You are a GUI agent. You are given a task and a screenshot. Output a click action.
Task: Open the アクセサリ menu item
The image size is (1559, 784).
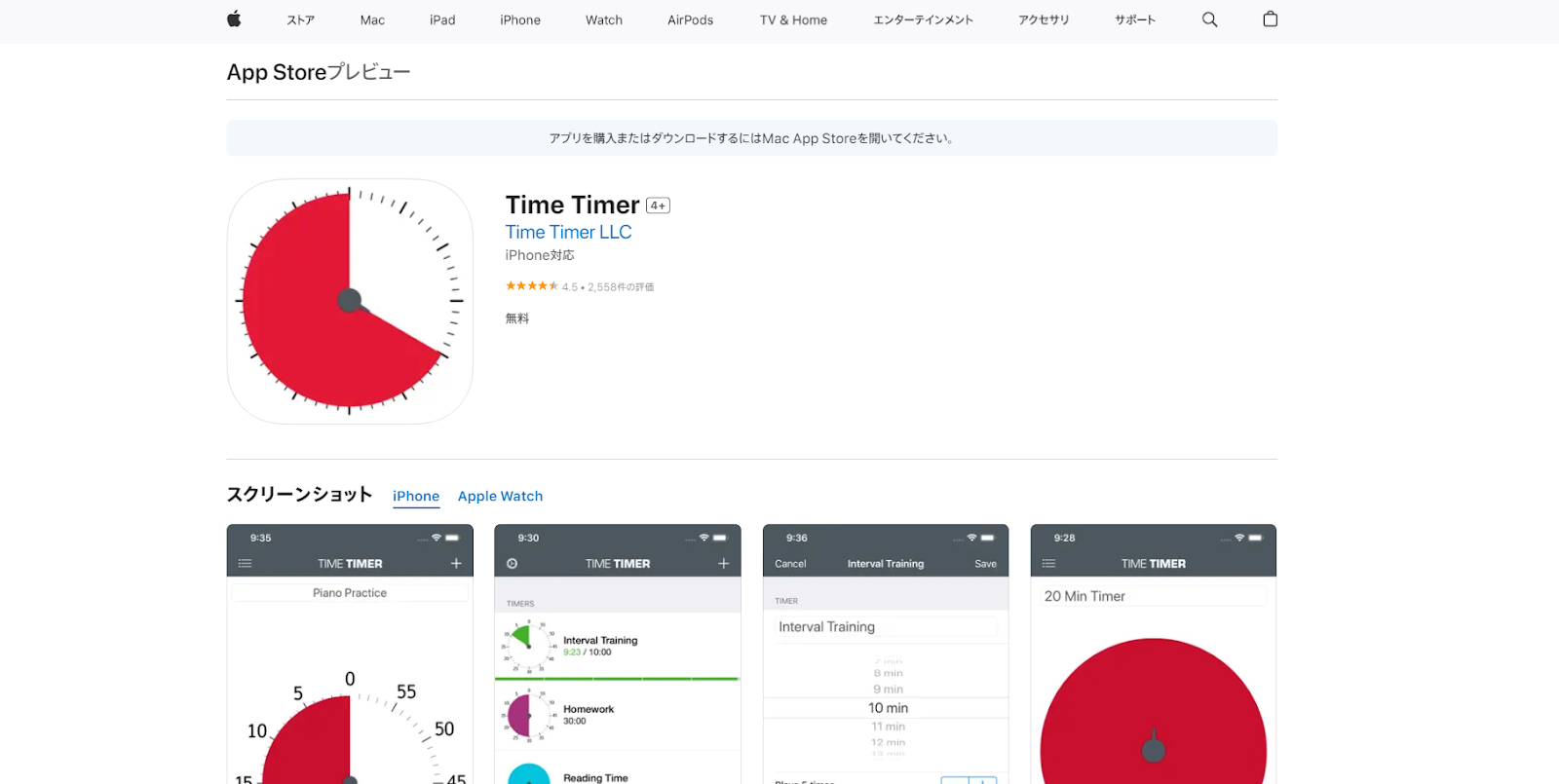[x=1044, y=19]
